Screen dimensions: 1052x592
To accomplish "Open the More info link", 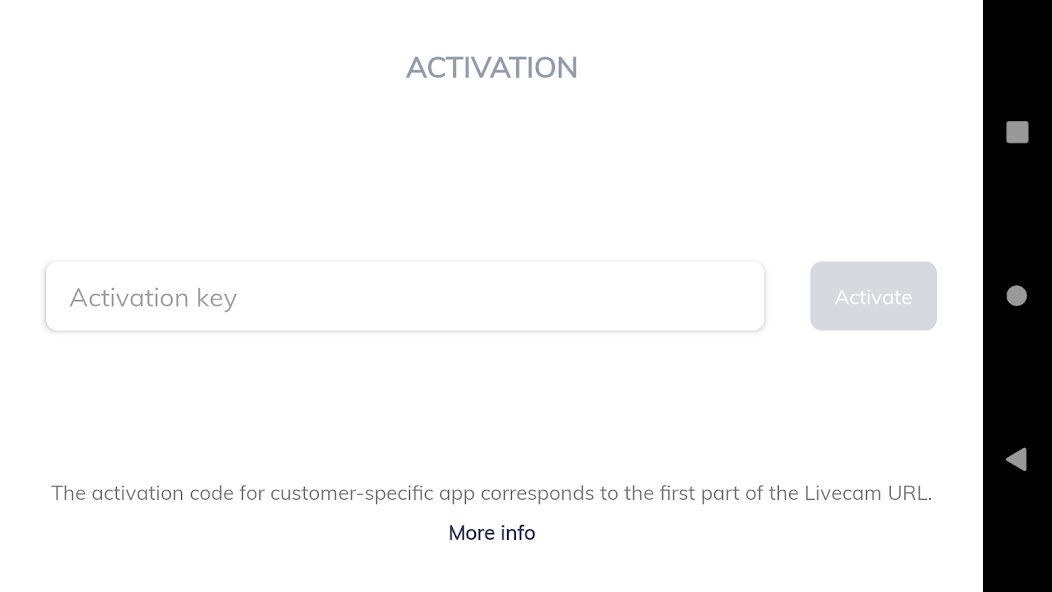I will point(492,533).
